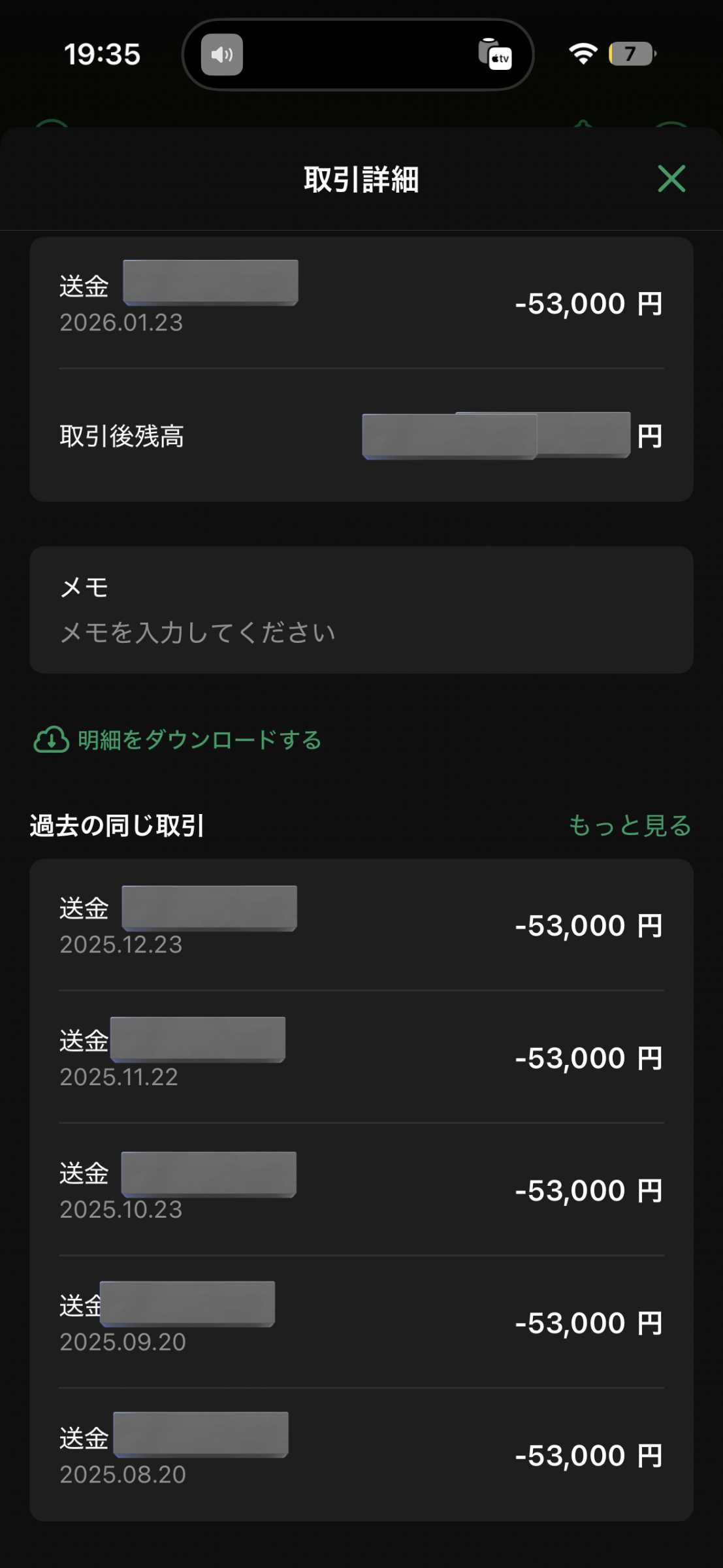The width and height of the screenshot is (723, 1568).
Task: Close the 取引詳細 sheet with X
Action: (x=671, y=178)
